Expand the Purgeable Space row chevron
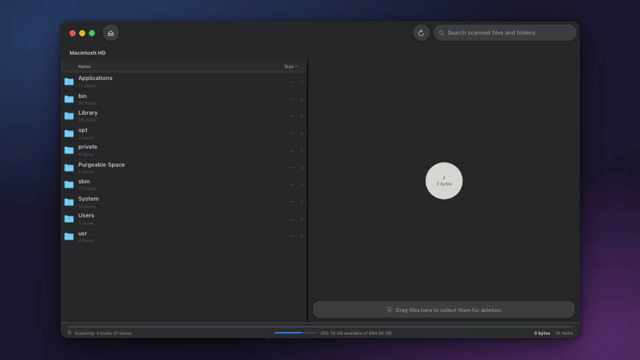Viewport: 640px width, 360px height. click(302, 168)
